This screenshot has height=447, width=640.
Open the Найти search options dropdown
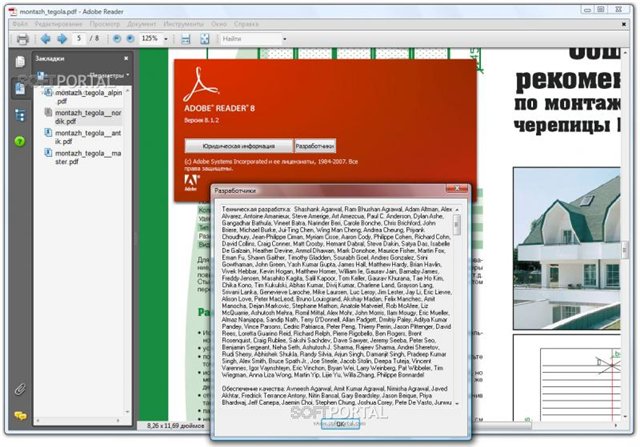(284, 39)
